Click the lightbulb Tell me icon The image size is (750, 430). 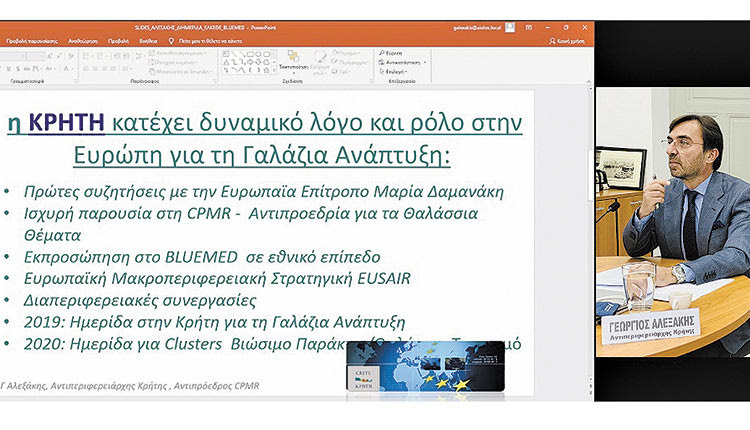171,41
